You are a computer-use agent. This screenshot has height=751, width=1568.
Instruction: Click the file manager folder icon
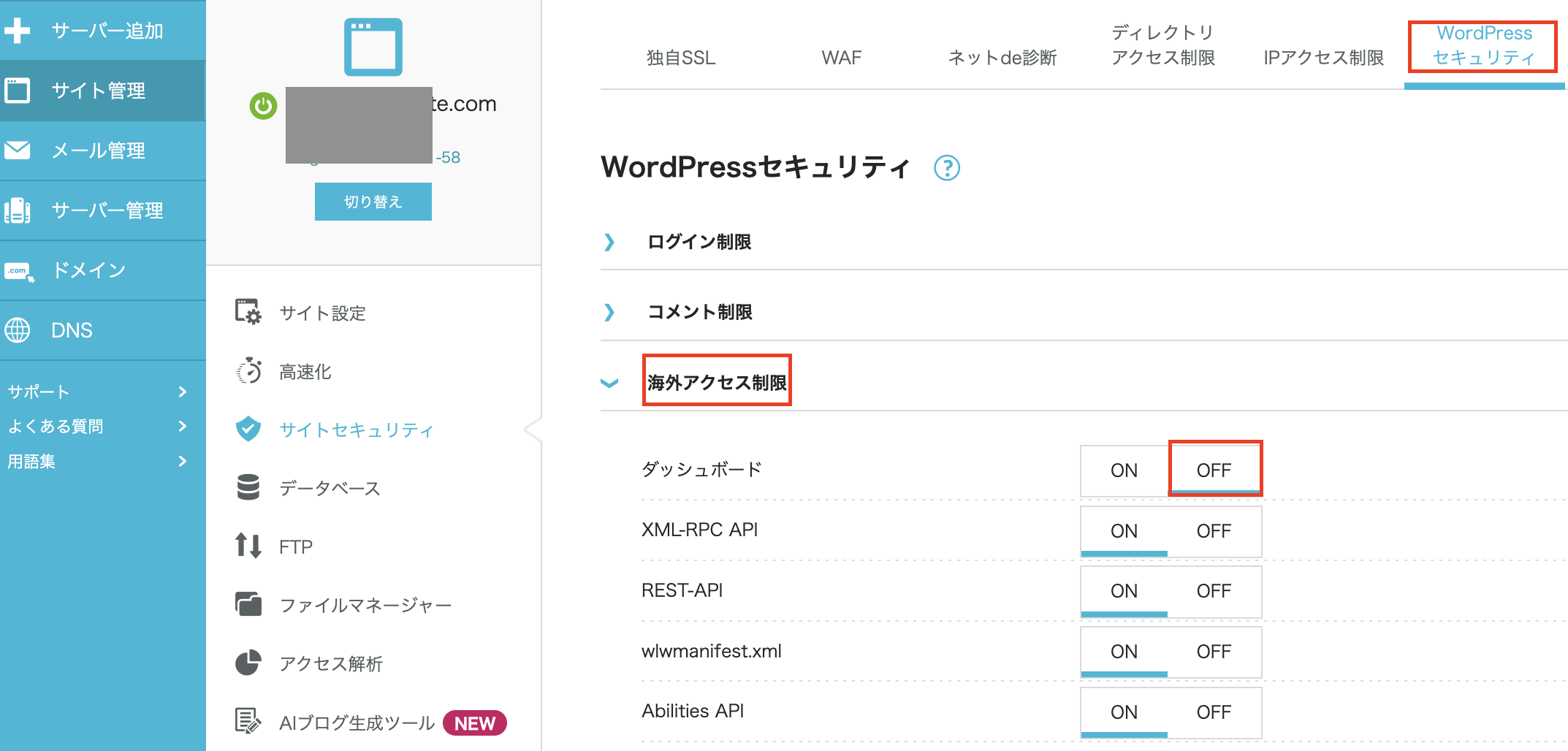[x=248, y=604]
